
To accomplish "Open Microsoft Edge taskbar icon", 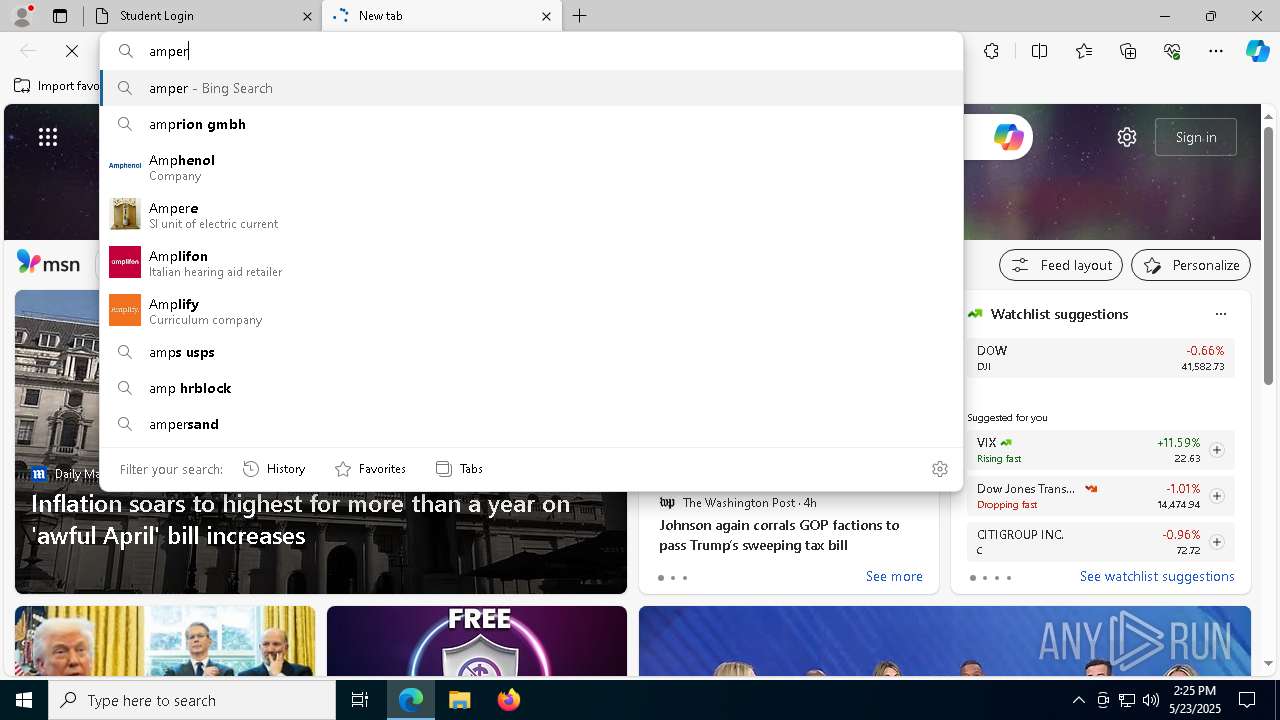I will click(411, 700).
